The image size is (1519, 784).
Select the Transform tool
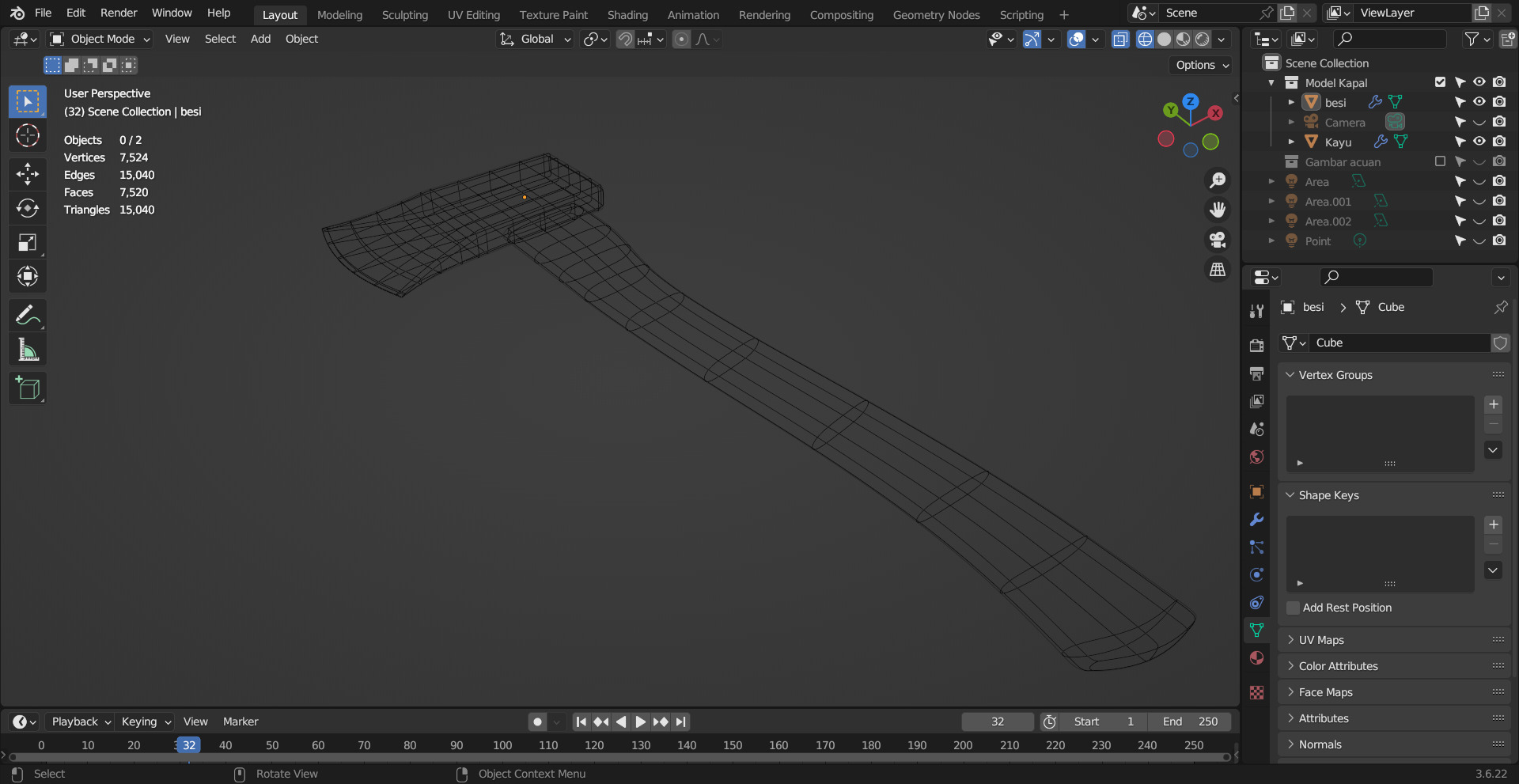pos(28,276)
